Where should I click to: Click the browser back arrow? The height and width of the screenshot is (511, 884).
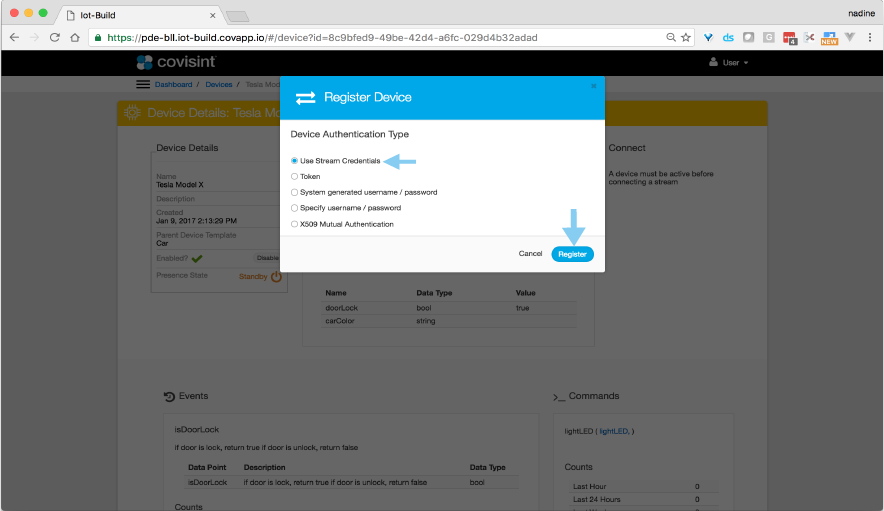pos(14,37)
